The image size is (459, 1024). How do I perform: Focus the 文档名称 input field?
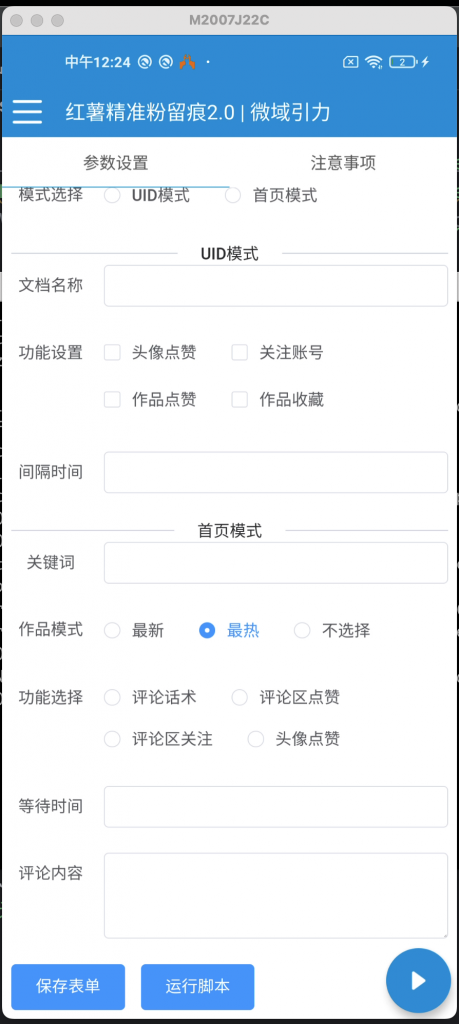tap(276, 285)
